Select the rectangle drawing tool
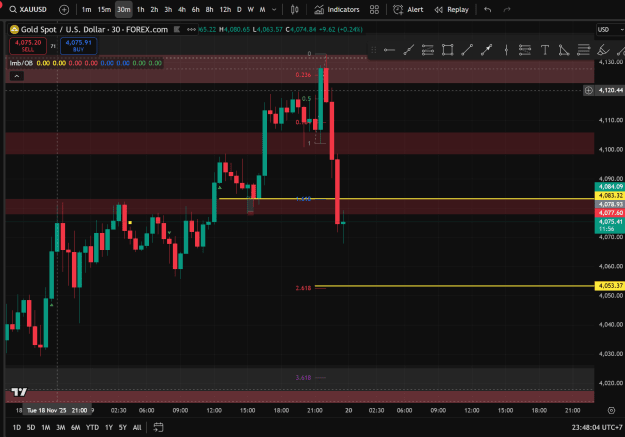Screen dimensions: 625x437 click(447, 50)
